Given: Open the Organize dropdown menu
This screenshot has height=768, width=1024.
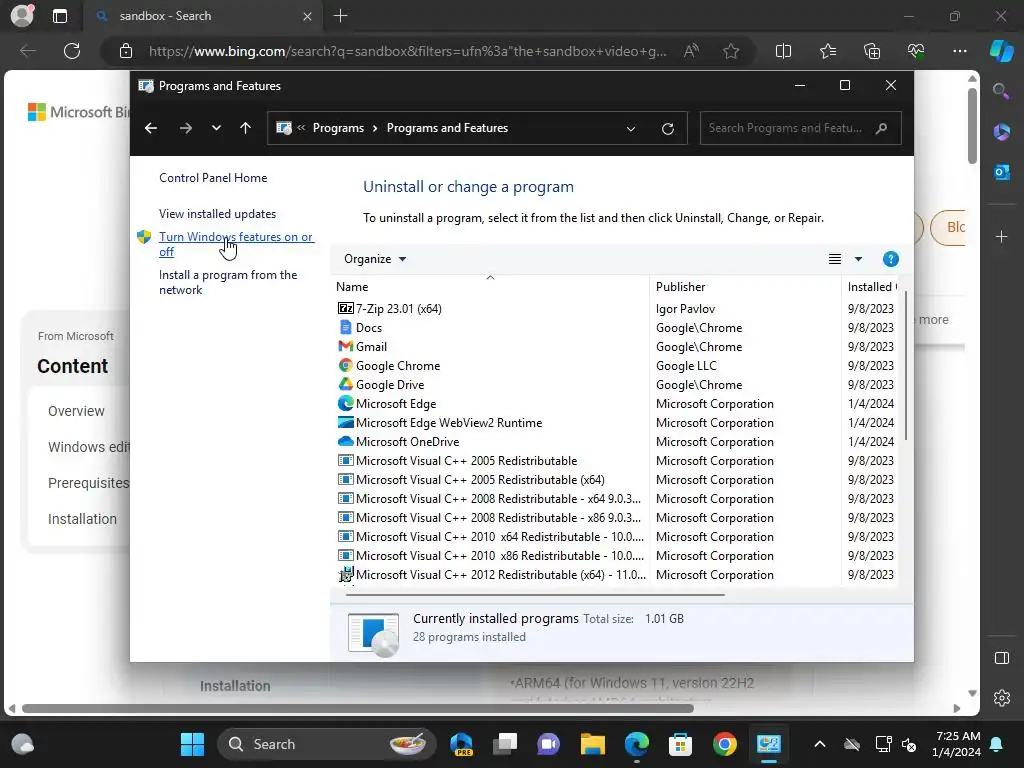Looking at the screenshot, I should 375,259.
